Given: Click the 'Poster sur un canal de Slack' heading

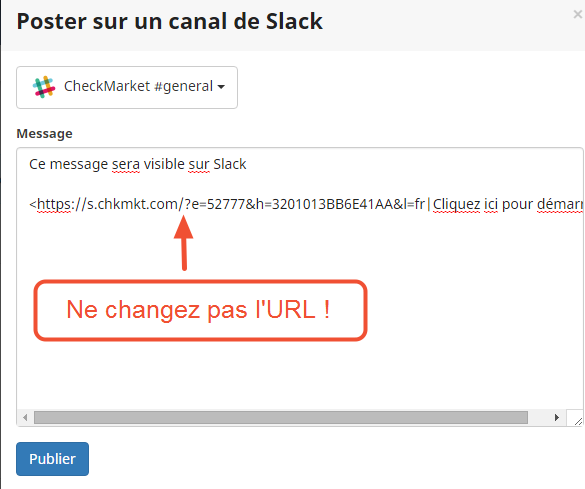Looking at the screenshot, I should 169,21.
